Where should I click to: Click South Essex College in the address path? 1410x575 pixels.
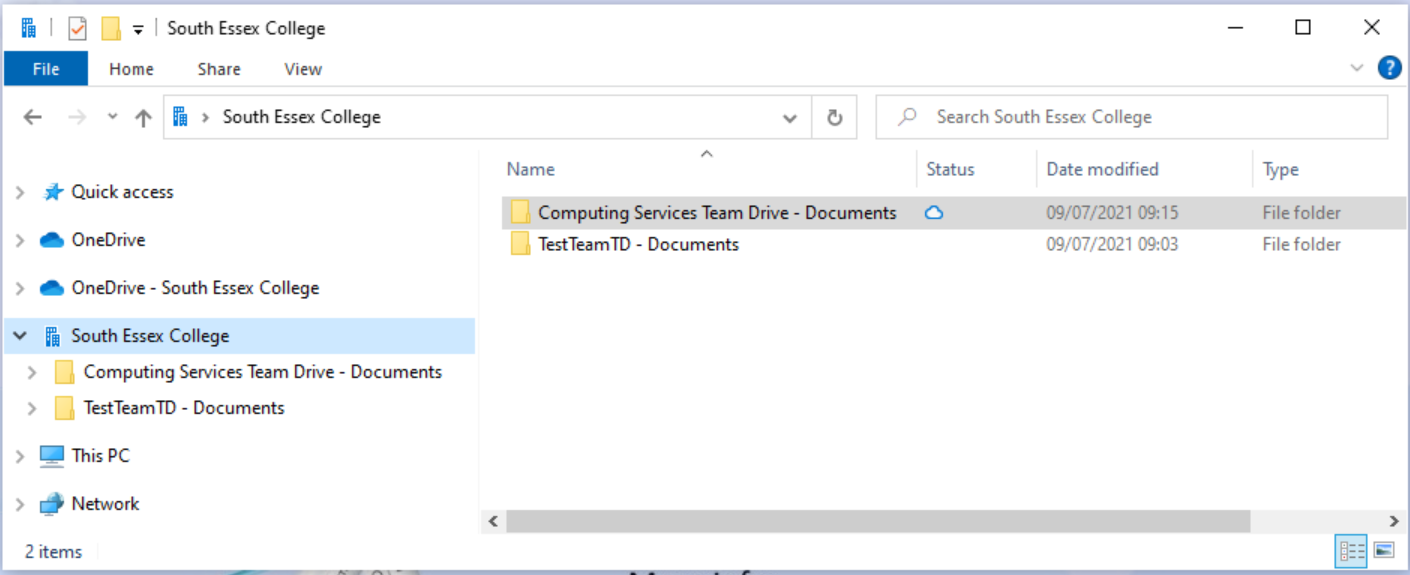click(302, 117)
